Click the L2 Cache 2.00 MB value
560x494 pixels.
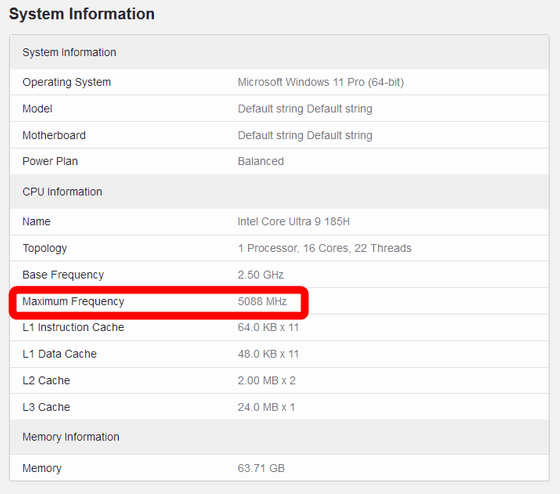tap(266, 380)
